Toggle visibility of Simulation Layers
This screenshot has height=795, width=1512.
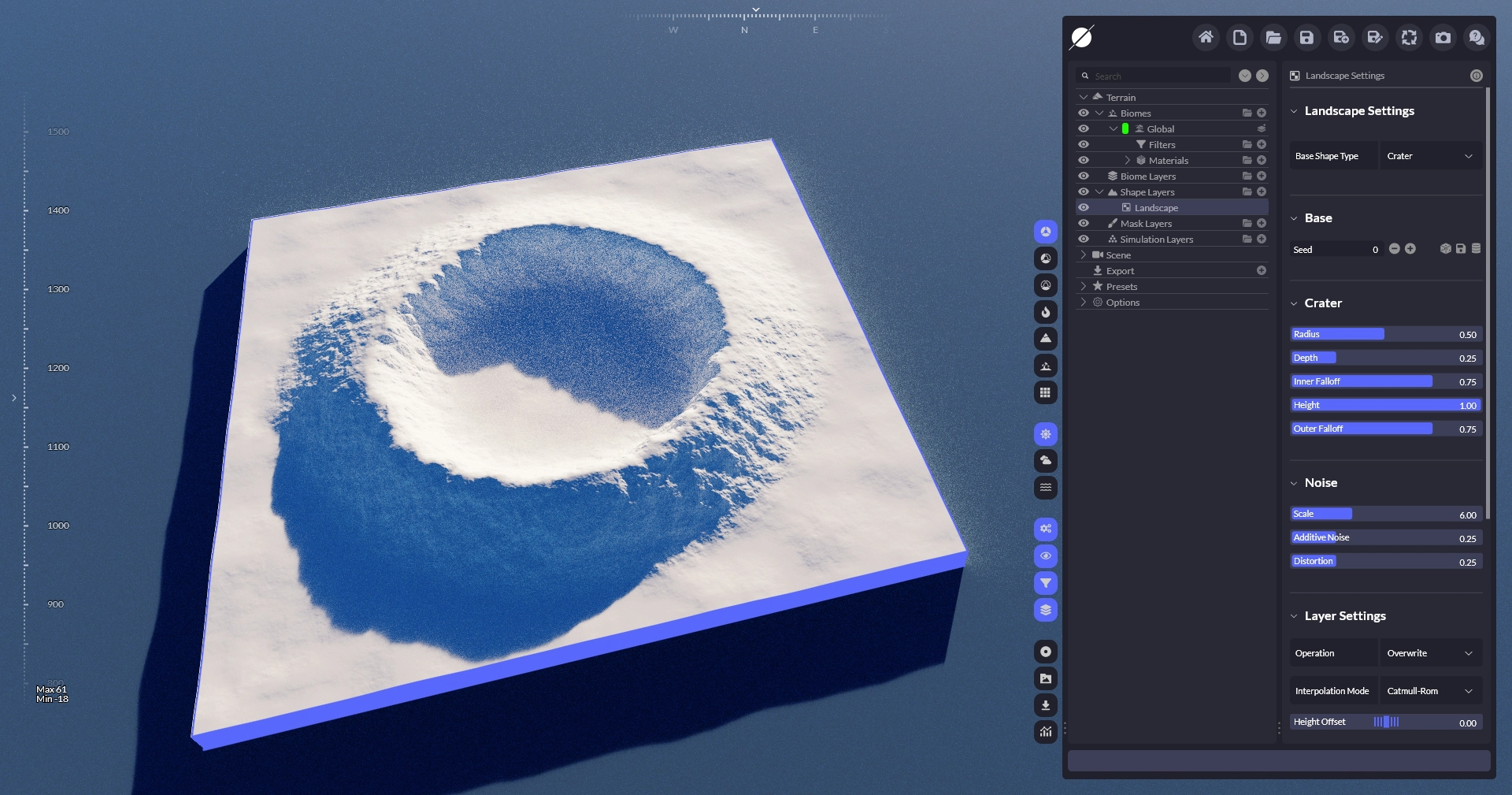point(1084,240)
